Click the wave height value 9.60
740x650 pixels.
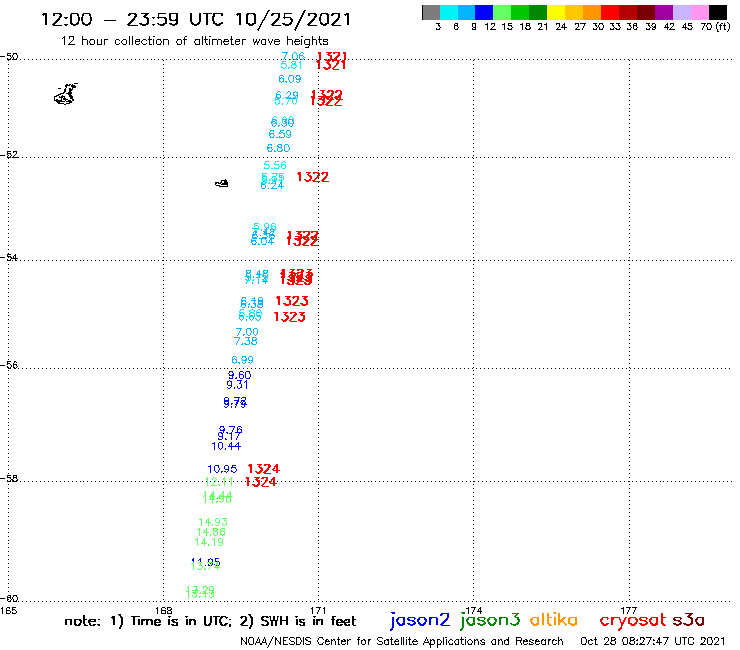click(239, 375)
